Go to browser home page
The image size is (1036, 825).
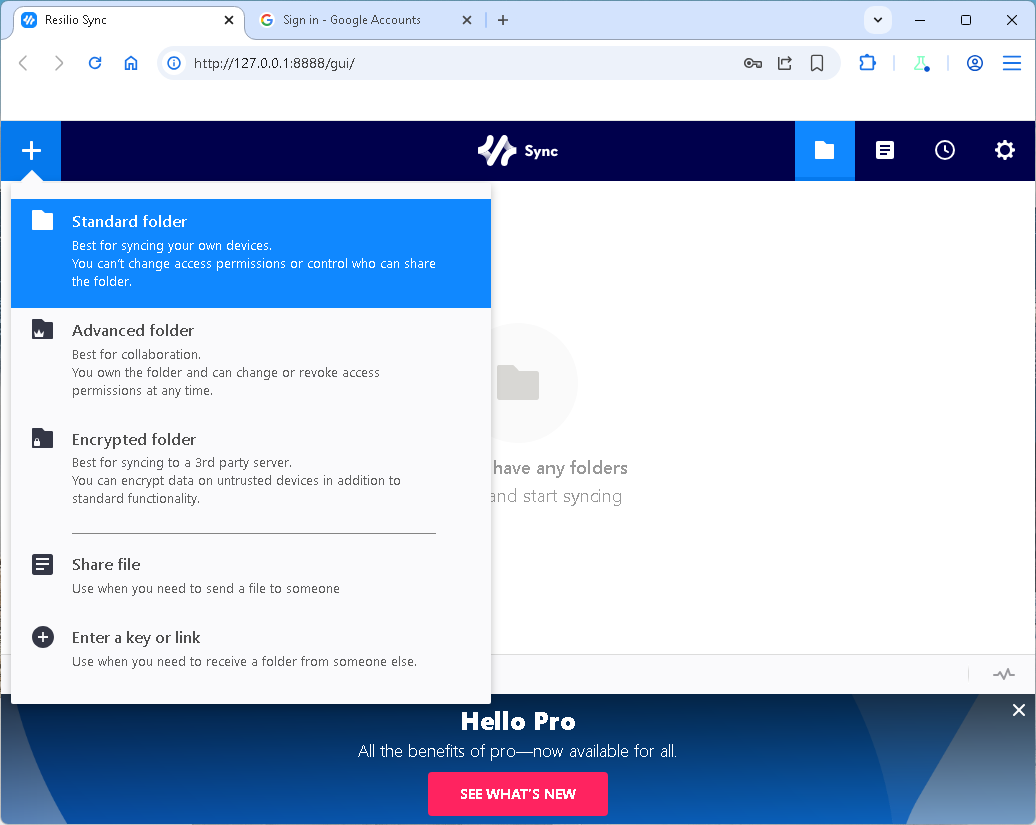(x=131, y=63)
